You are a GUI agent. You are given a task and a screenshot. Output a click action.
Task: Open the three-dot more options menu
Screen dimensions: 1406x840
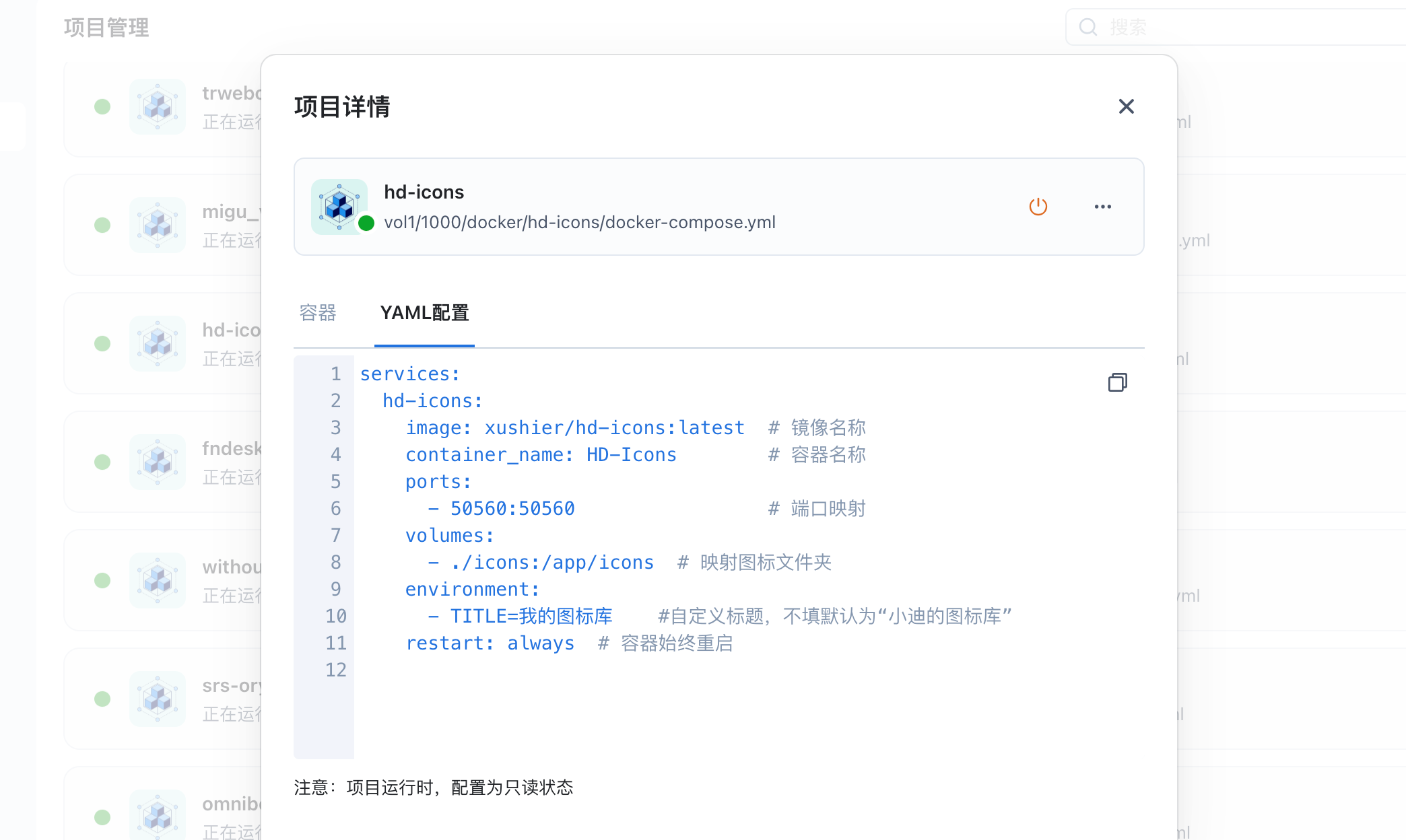pos(1102,207)
